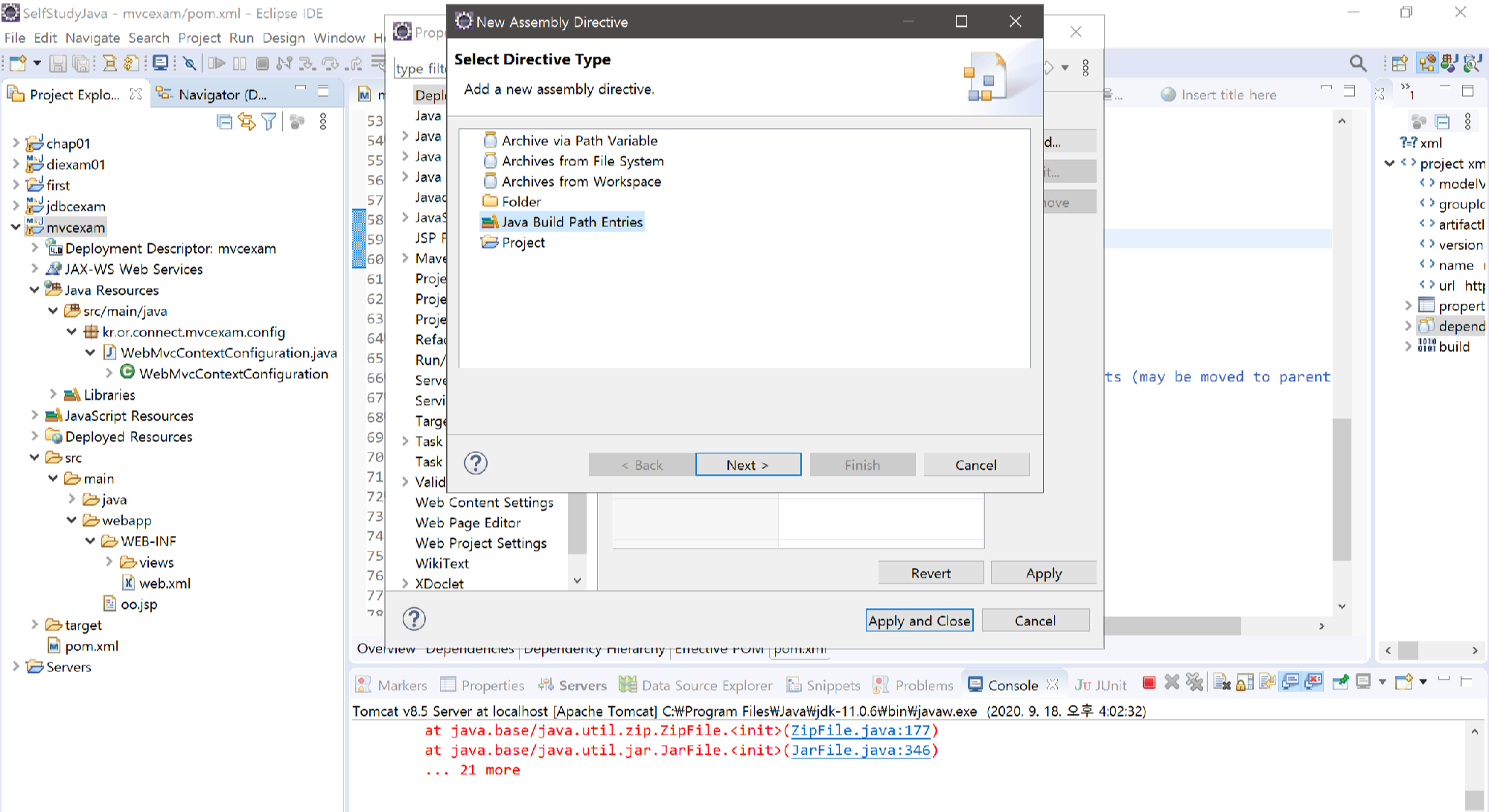Click the Next > button

(747, 465)
